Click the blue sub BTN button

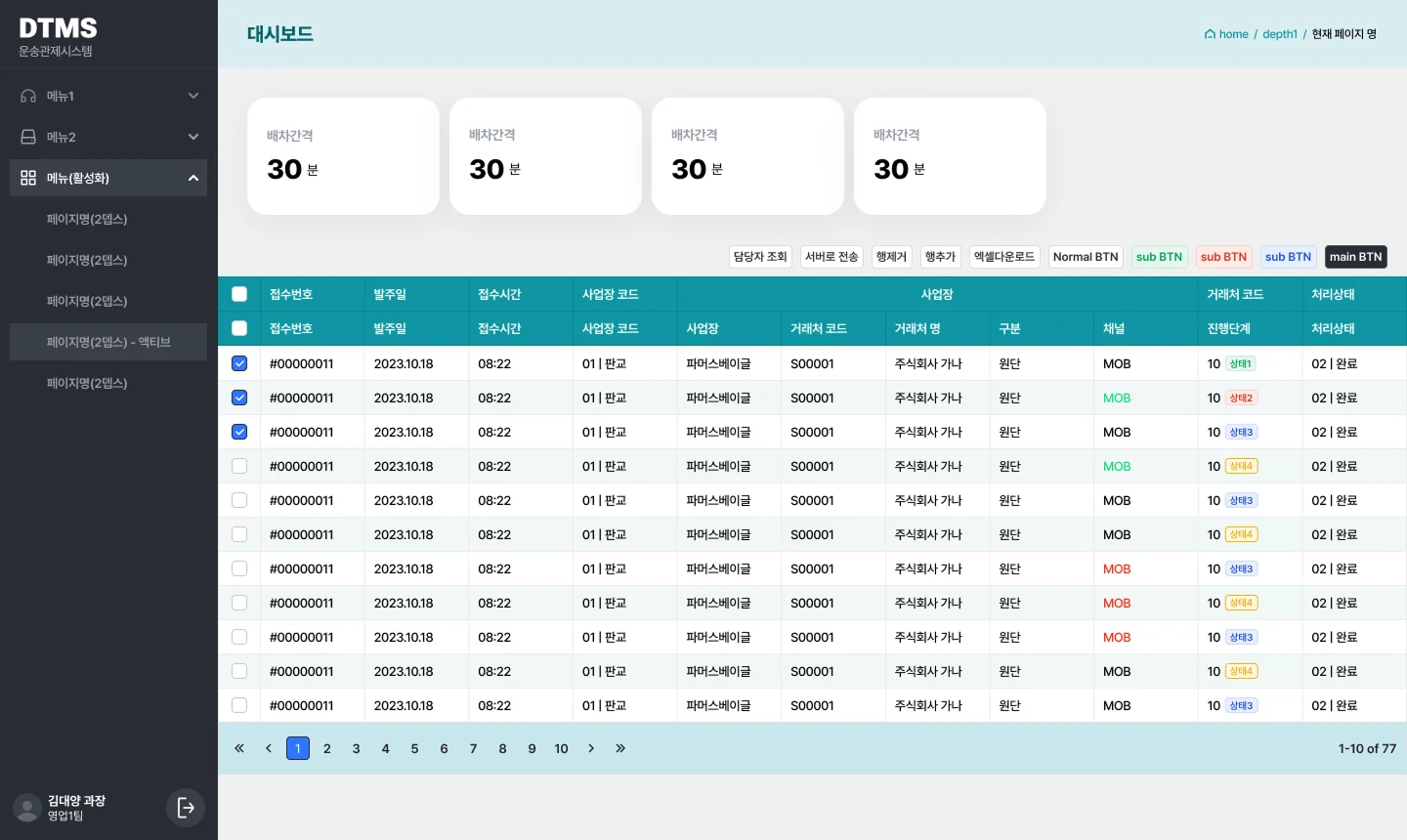coord(1288,257)
